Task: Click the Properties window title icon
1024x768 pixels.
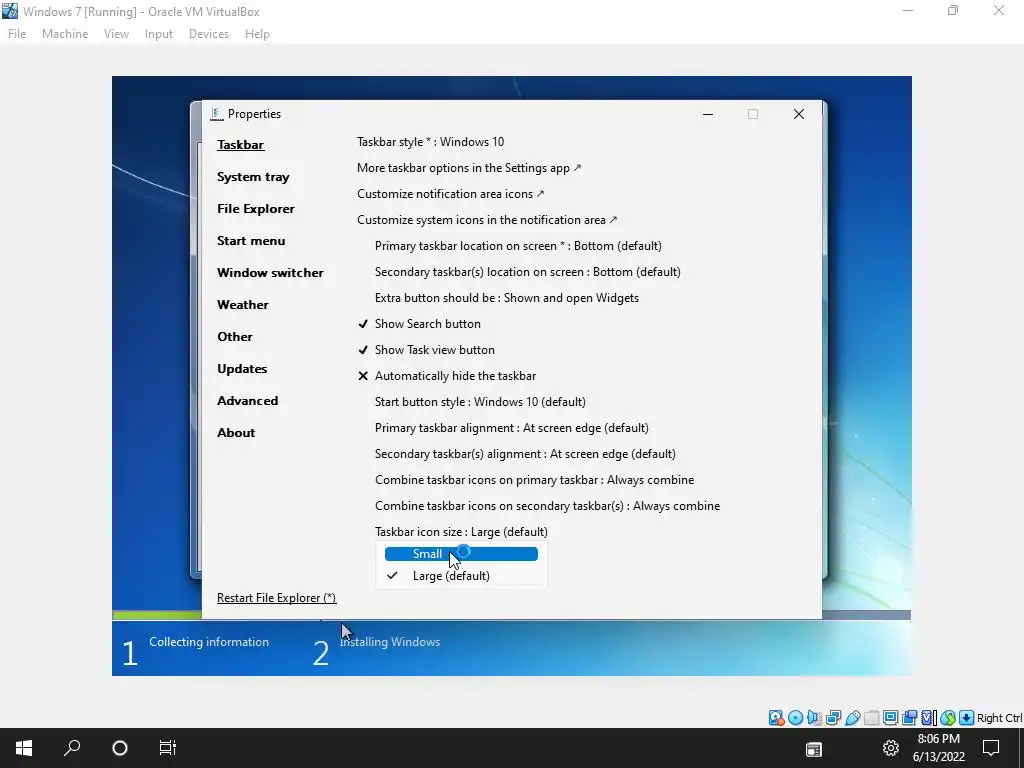Action: point(216,114)
